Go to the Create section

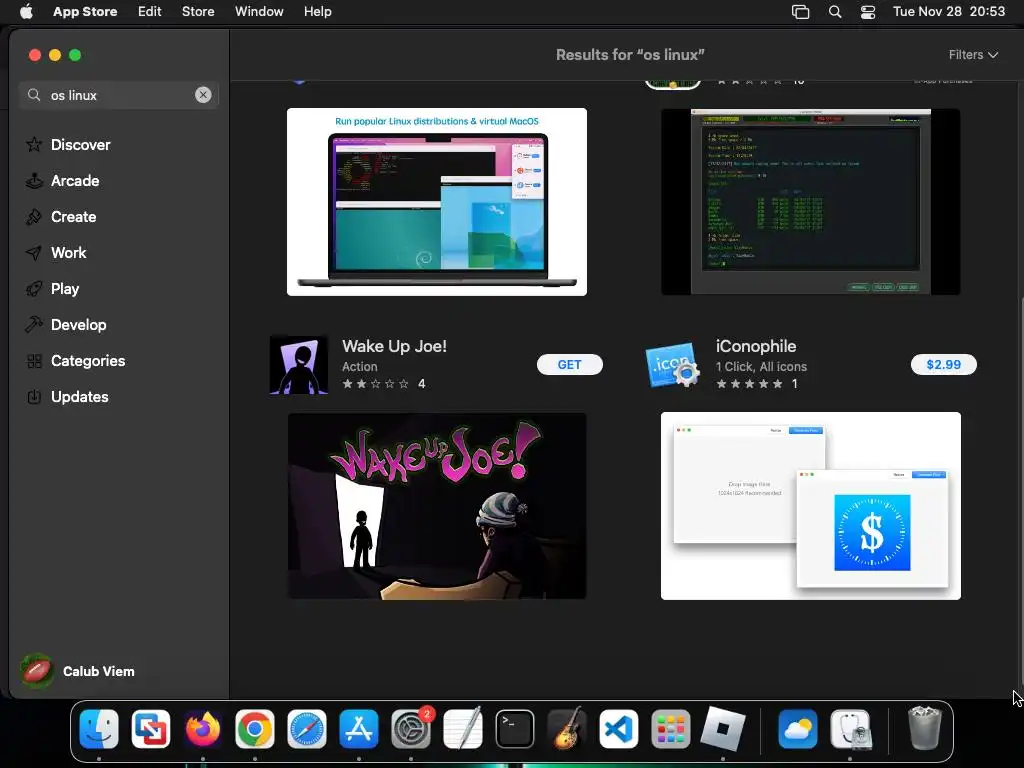pyautogui.click(x=61, y=216)
